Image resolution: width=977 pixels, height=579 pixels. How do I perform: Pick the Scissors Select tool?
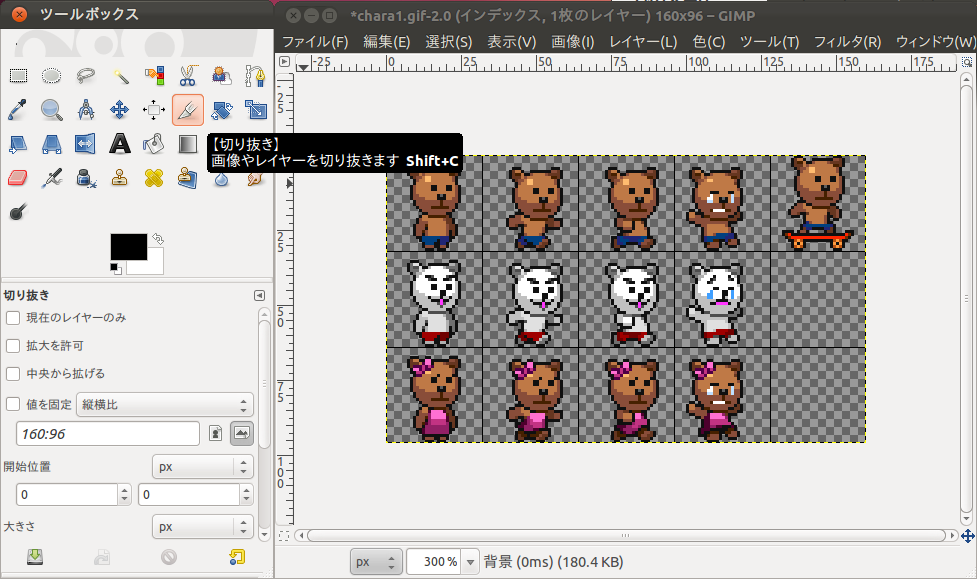coord(188,75)
